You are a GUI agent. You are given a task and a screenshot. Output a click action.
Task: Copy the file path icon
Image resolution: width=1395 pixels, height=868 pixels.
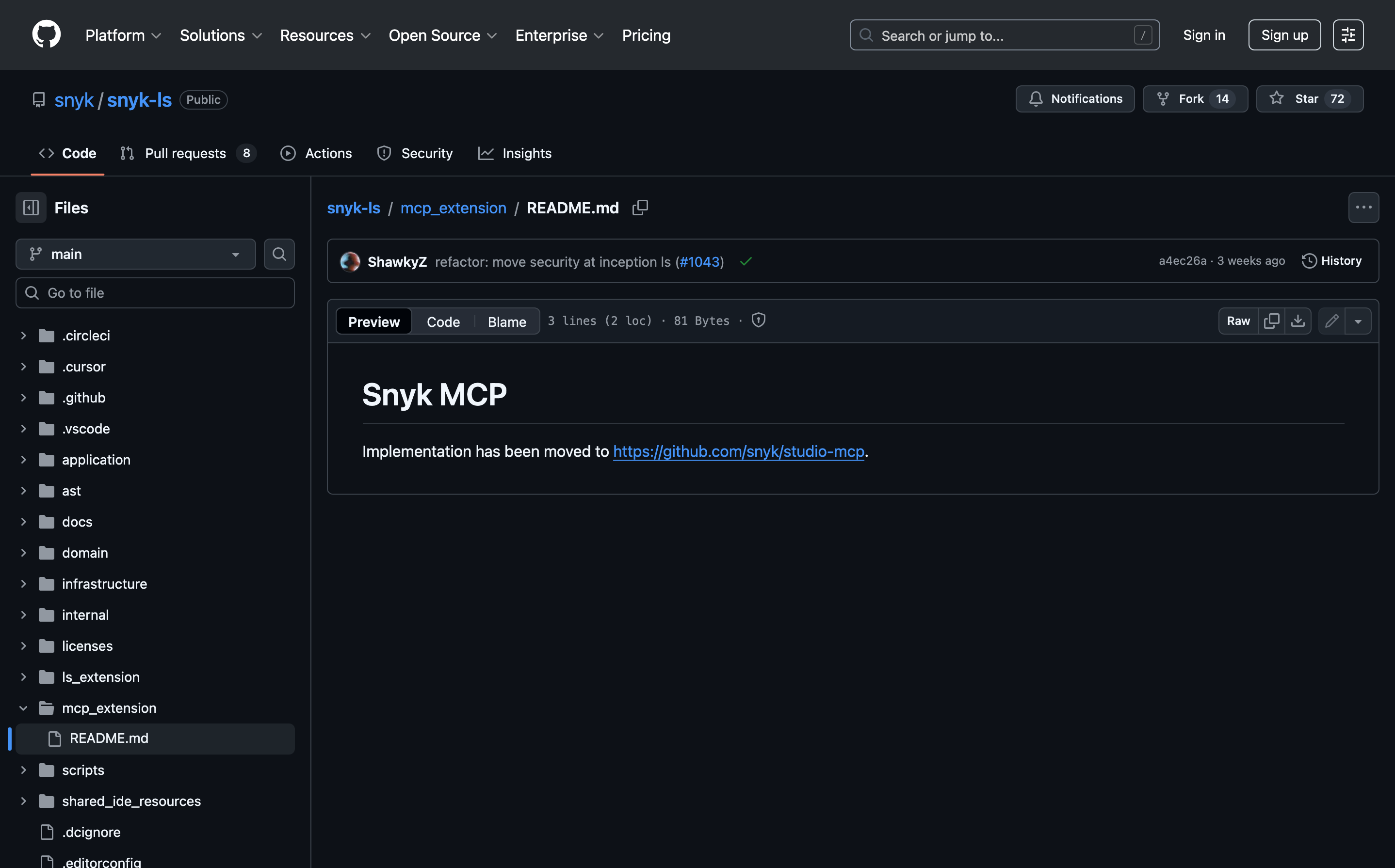coord(640,208)
